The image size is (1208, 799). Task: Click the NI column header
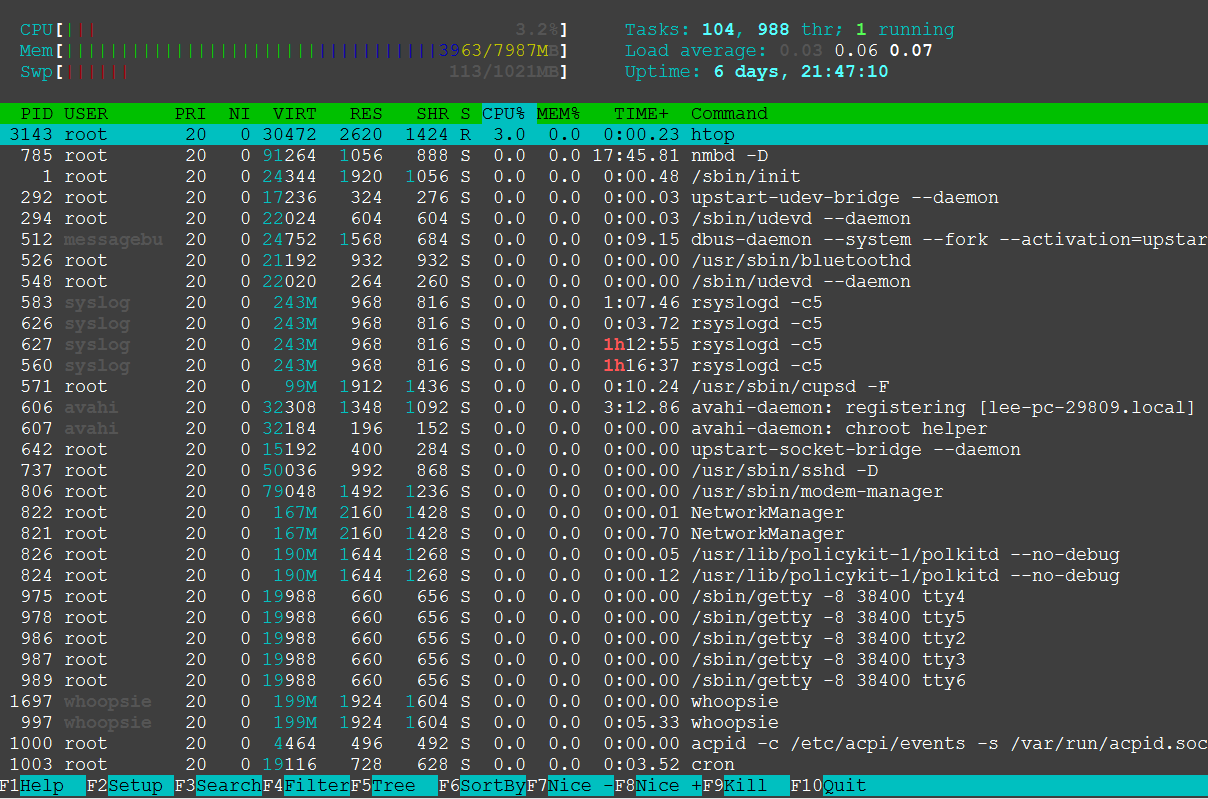pyautogui.click(x=240, y=114)
